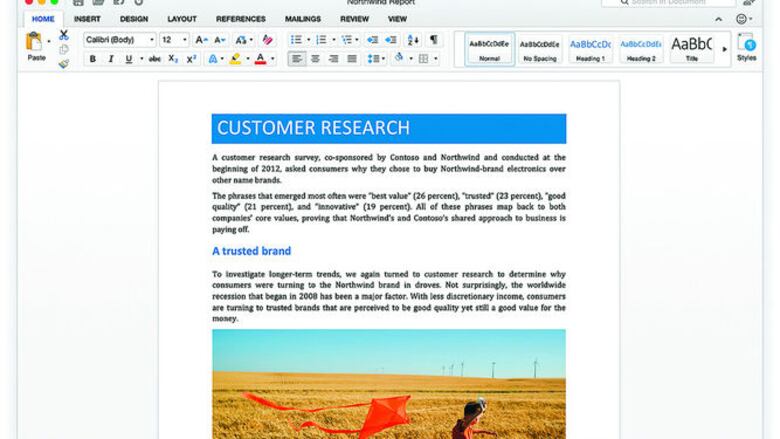Open the View tab
Viewport: 780px width, 439px height.
click(397, 19)
